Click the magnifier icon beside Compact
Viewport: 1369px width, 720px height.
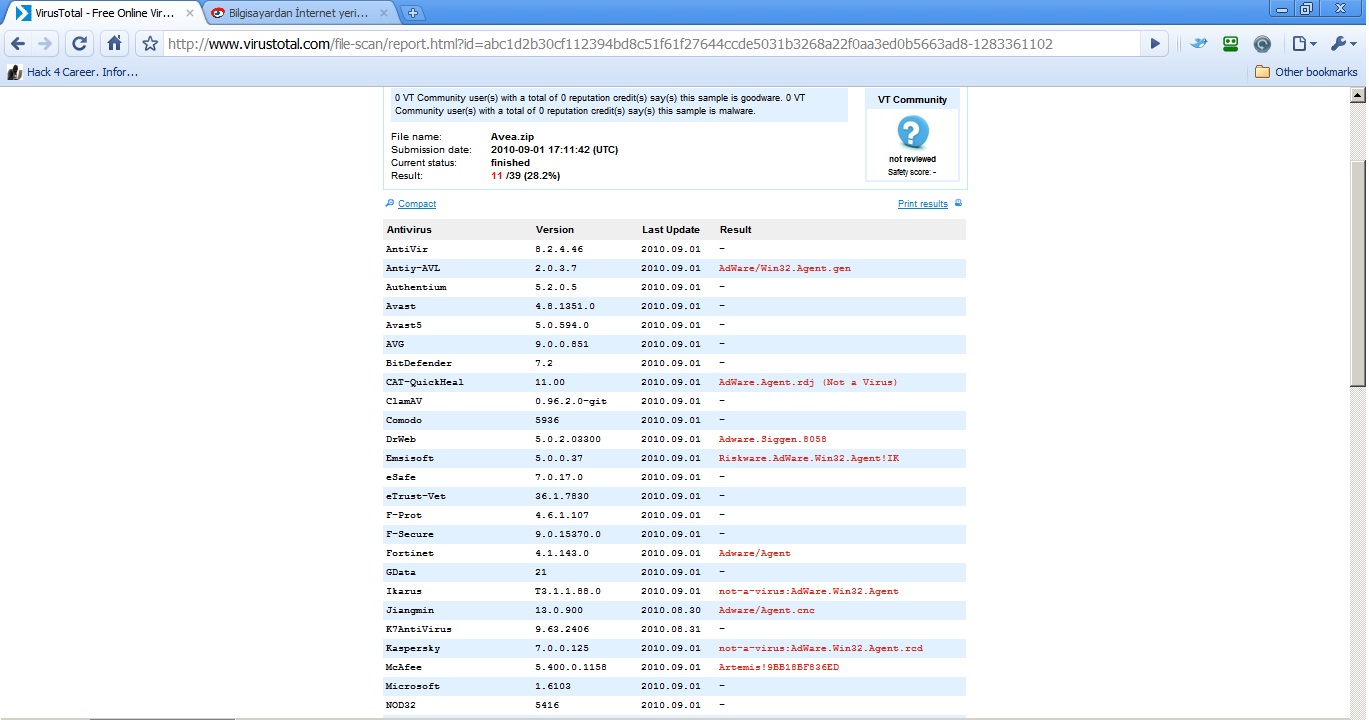click(390, 203)
